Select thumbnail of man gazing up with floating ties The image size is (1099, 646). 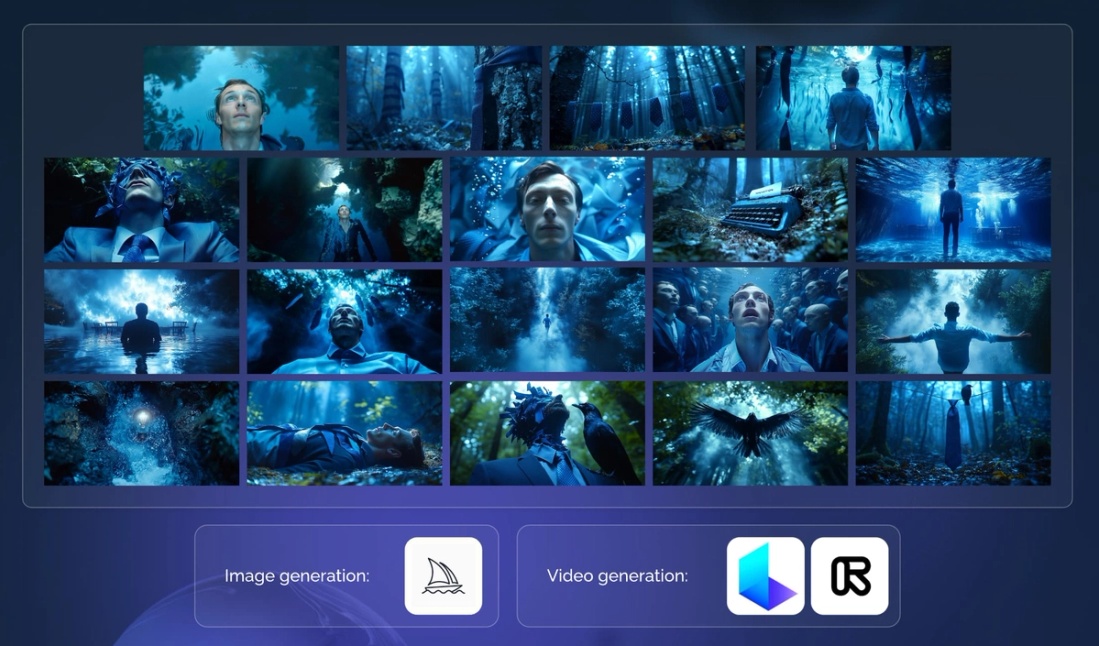tap(345, 321)
